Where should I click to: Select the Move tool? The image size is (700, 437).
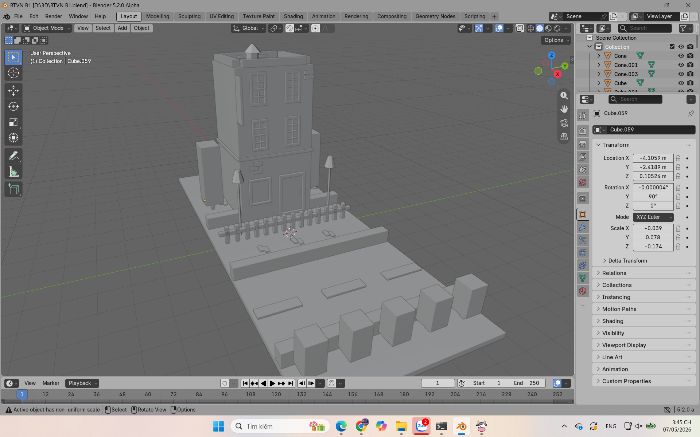[13, 91]
